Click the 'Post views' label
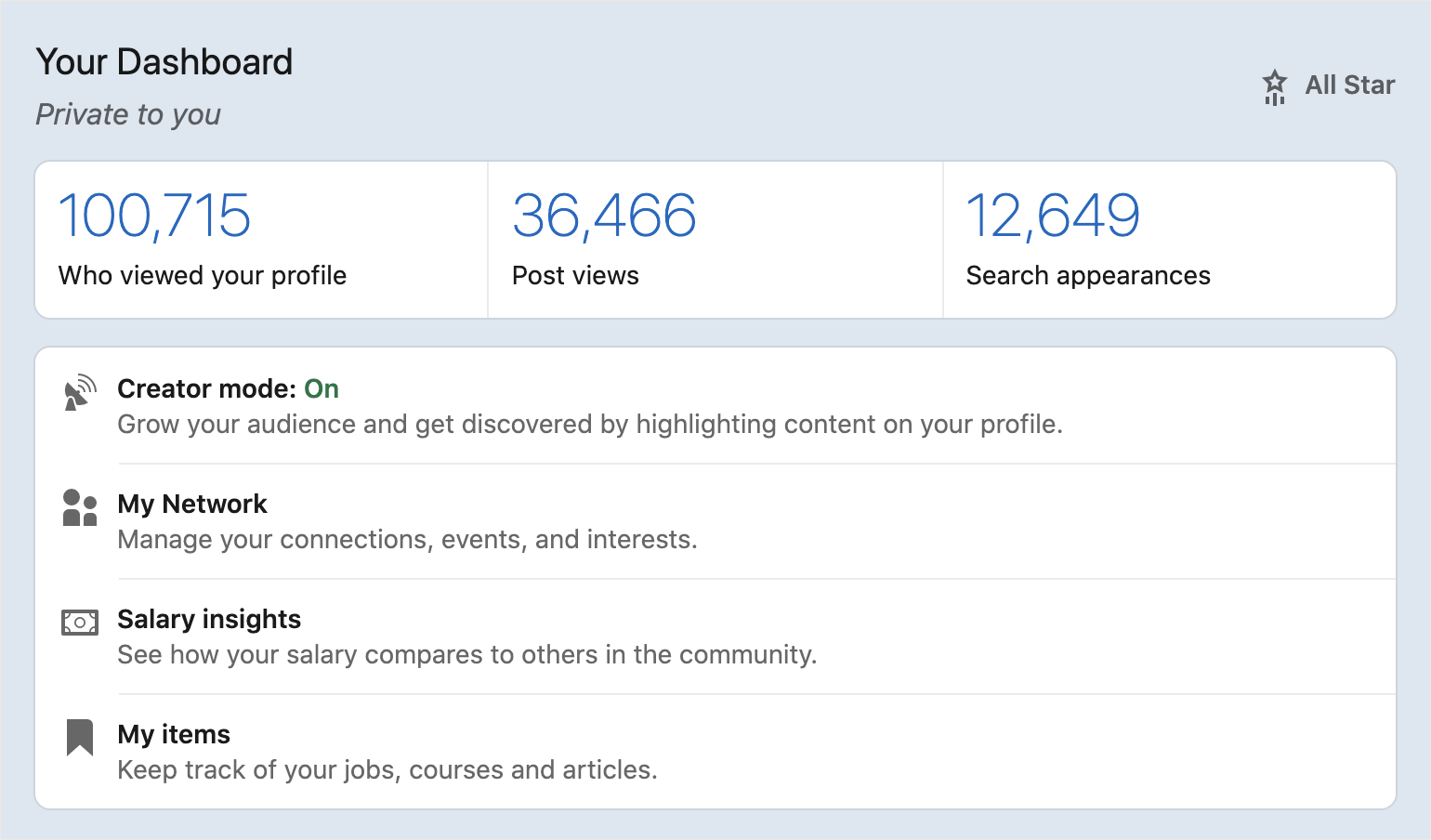 click(575, 276)
